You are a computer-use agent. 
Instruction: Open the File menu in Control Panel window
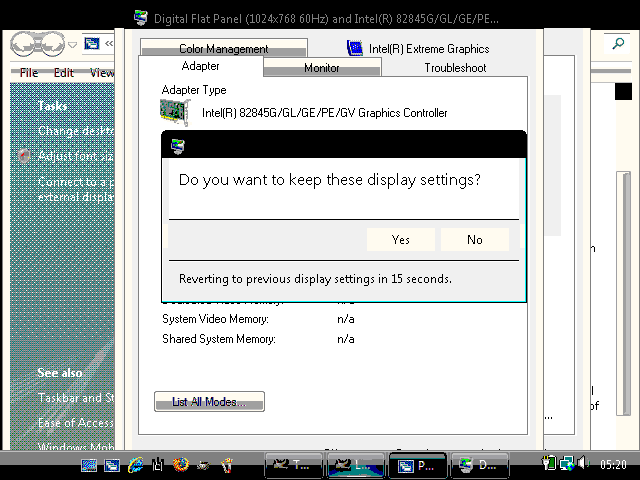pos(29,73)
